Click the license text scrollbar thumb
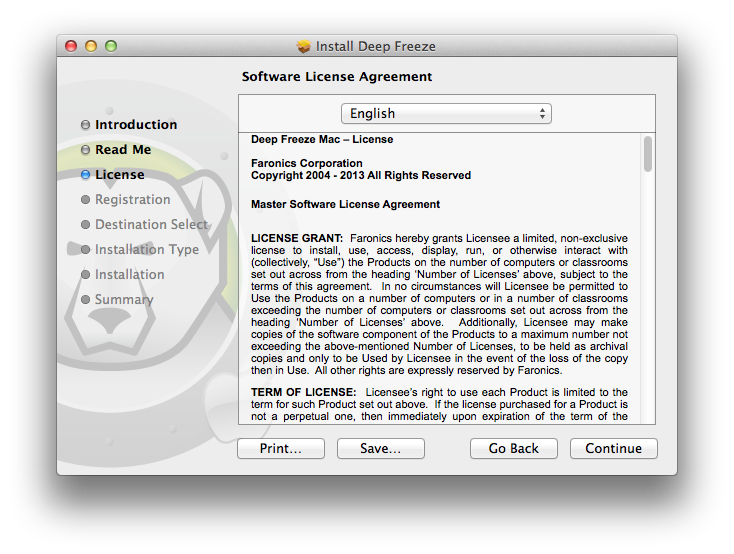Viewport: 734px width, 554px height. click(x=647, y=154)
